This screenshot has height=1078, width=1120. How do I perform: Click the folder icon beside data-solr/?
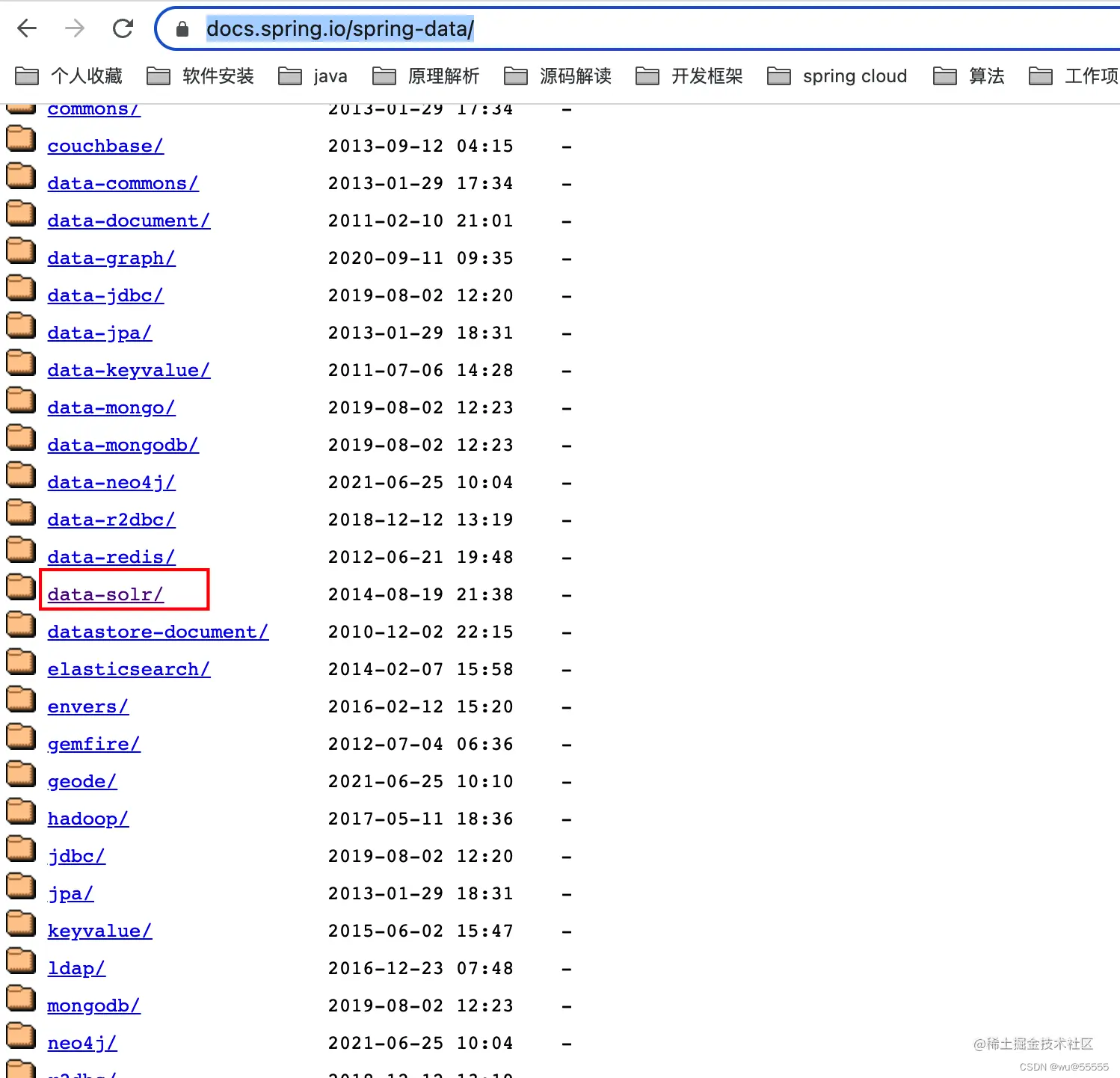coord(21,587)
